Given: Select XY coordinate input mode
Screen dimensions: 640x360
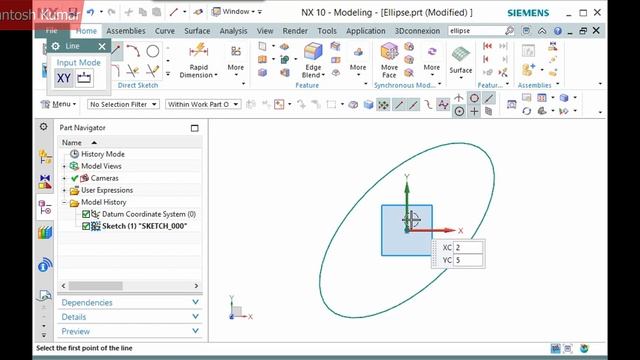Looking at the screenshot, I should [x=64, y=78].
